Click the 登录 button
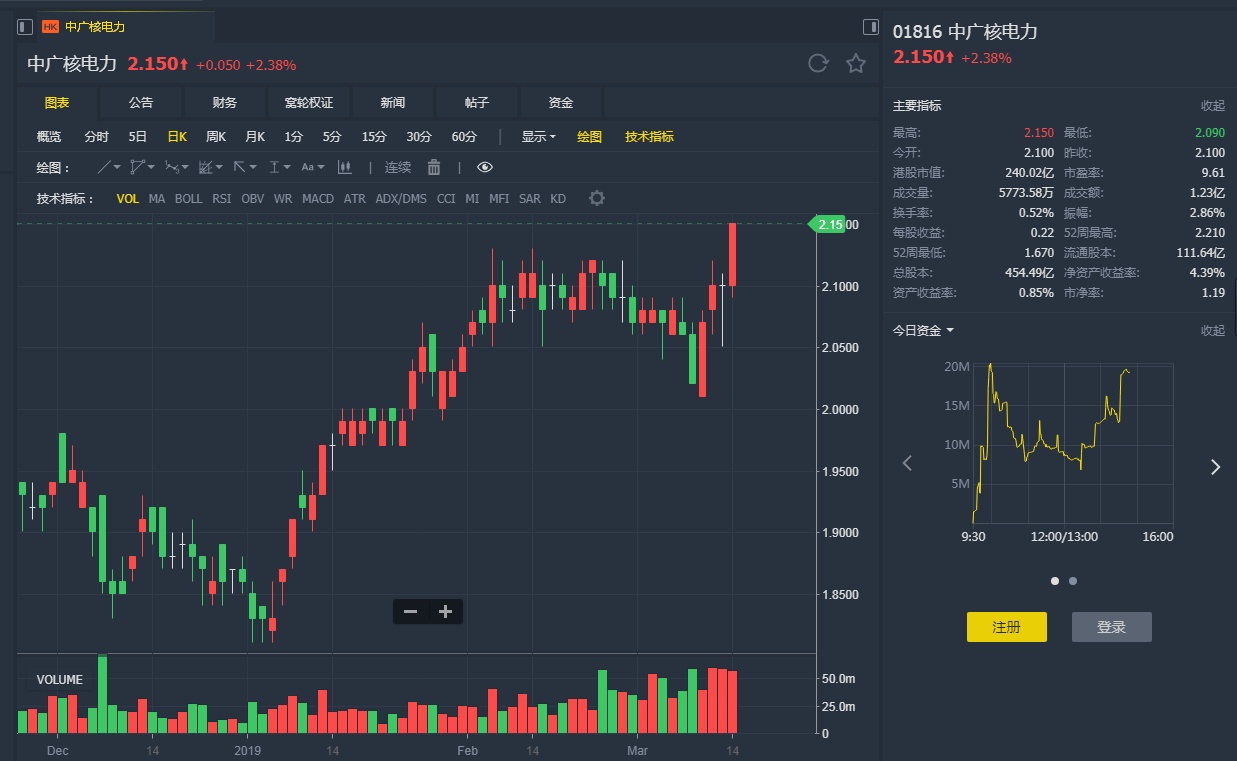Screen dimensions: 1237x761 pos(1111,627)
